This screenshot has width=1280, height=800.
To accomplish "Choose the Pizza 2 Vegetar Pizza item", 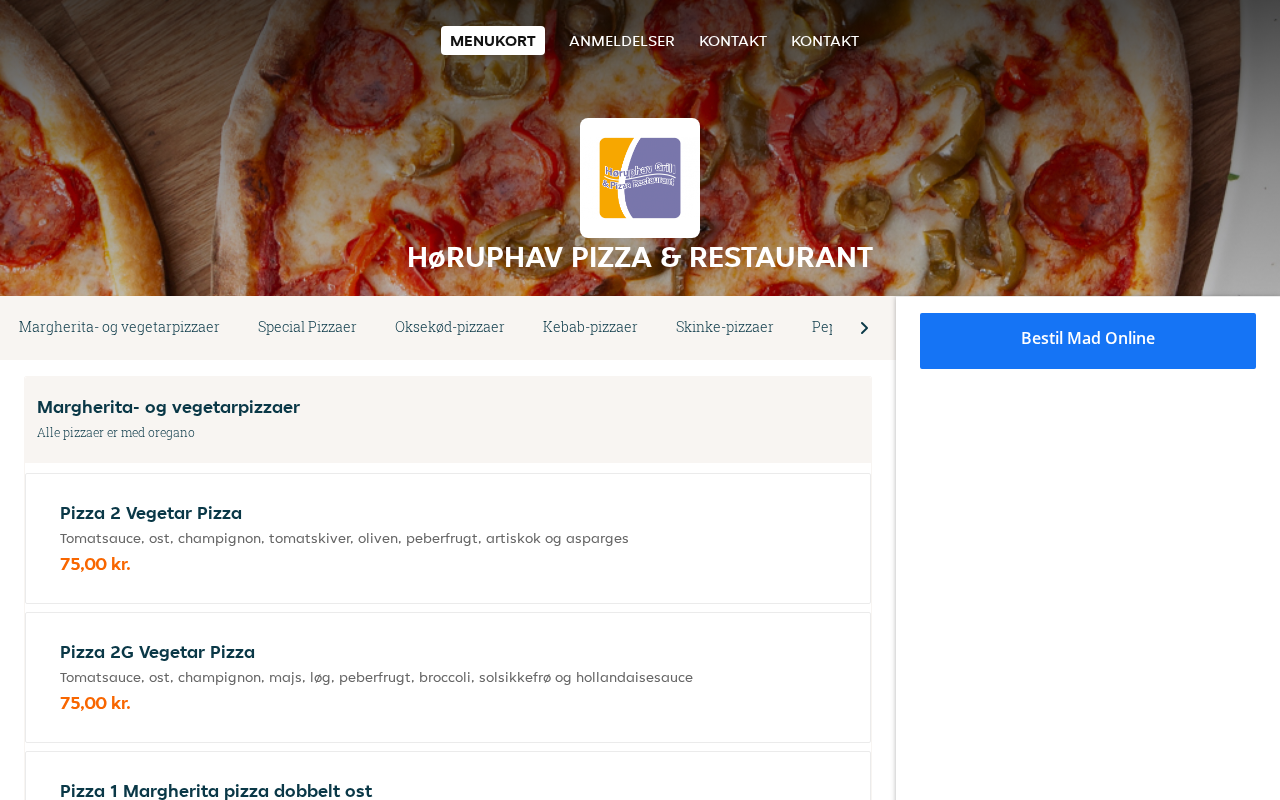I will [x=448, y=539].
